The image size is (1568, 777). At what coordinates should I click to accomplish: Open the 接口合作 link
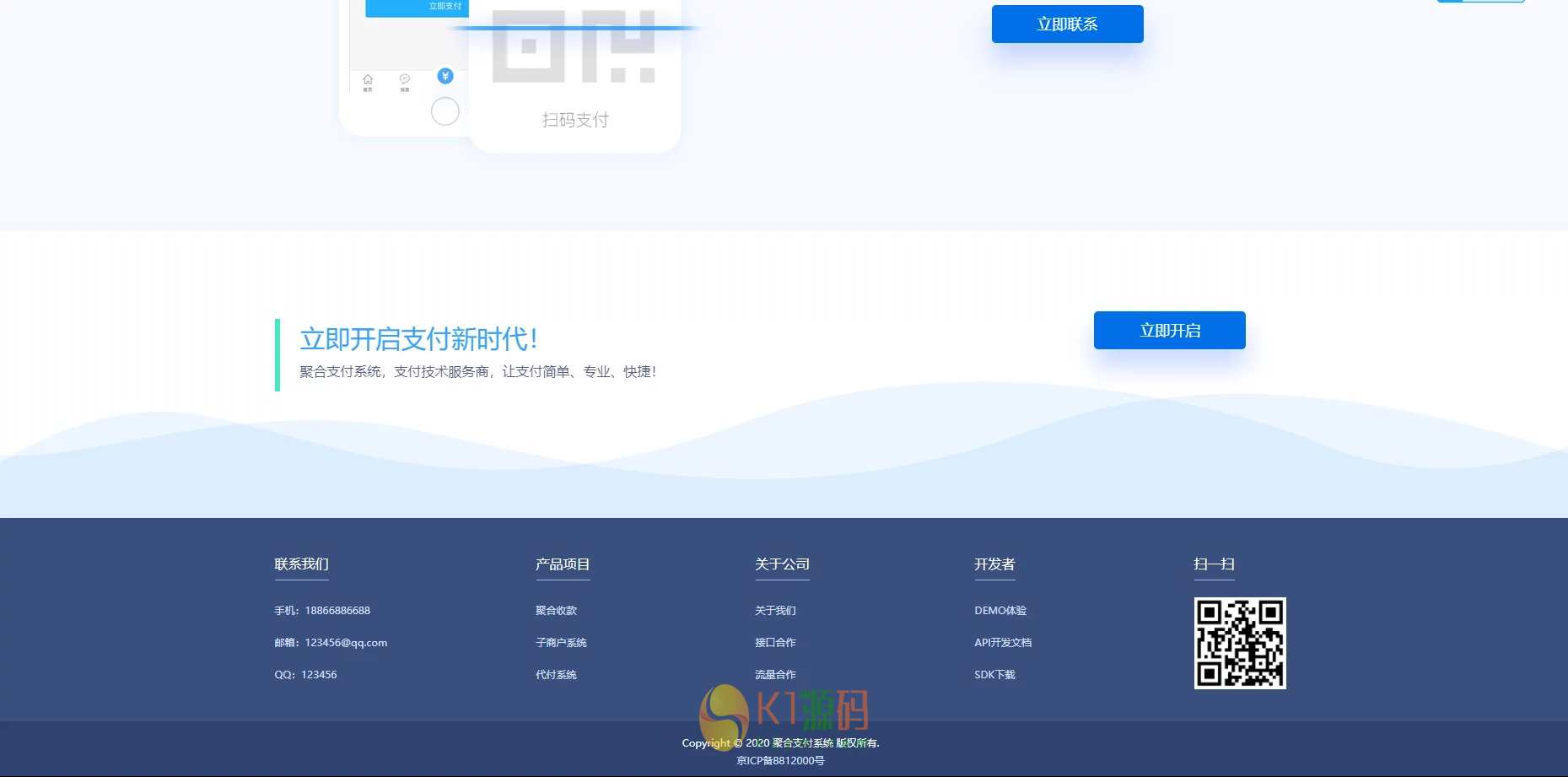click(x=775, y=642)
